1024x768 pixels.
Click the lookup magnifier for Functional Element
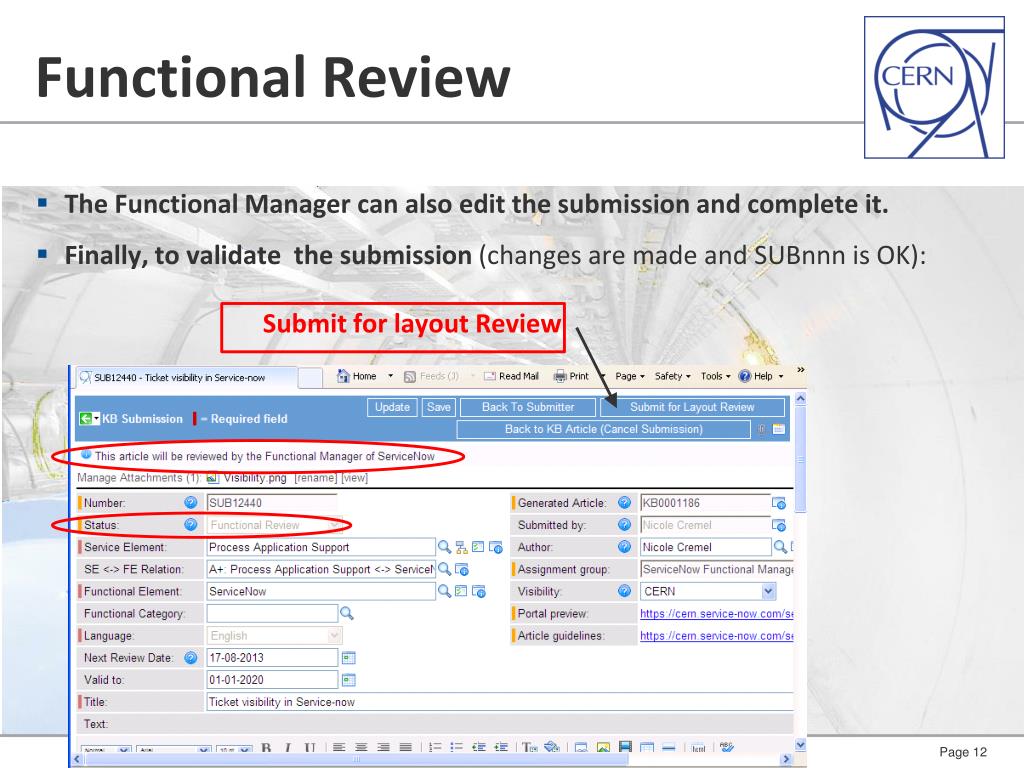(444, 591)
